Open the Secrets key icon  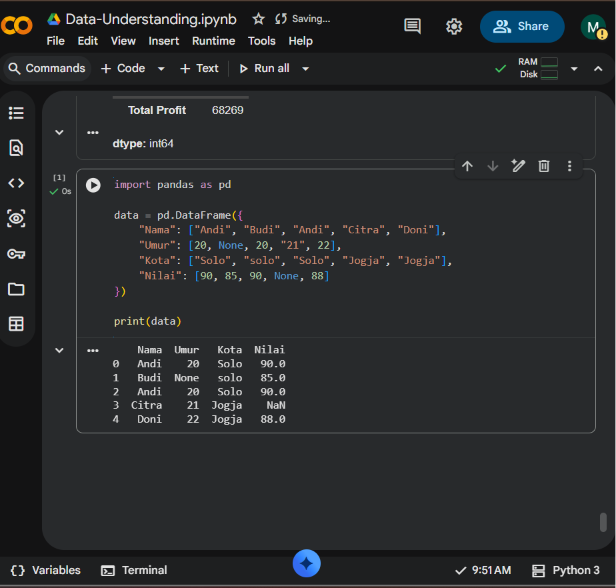point(16,254)
